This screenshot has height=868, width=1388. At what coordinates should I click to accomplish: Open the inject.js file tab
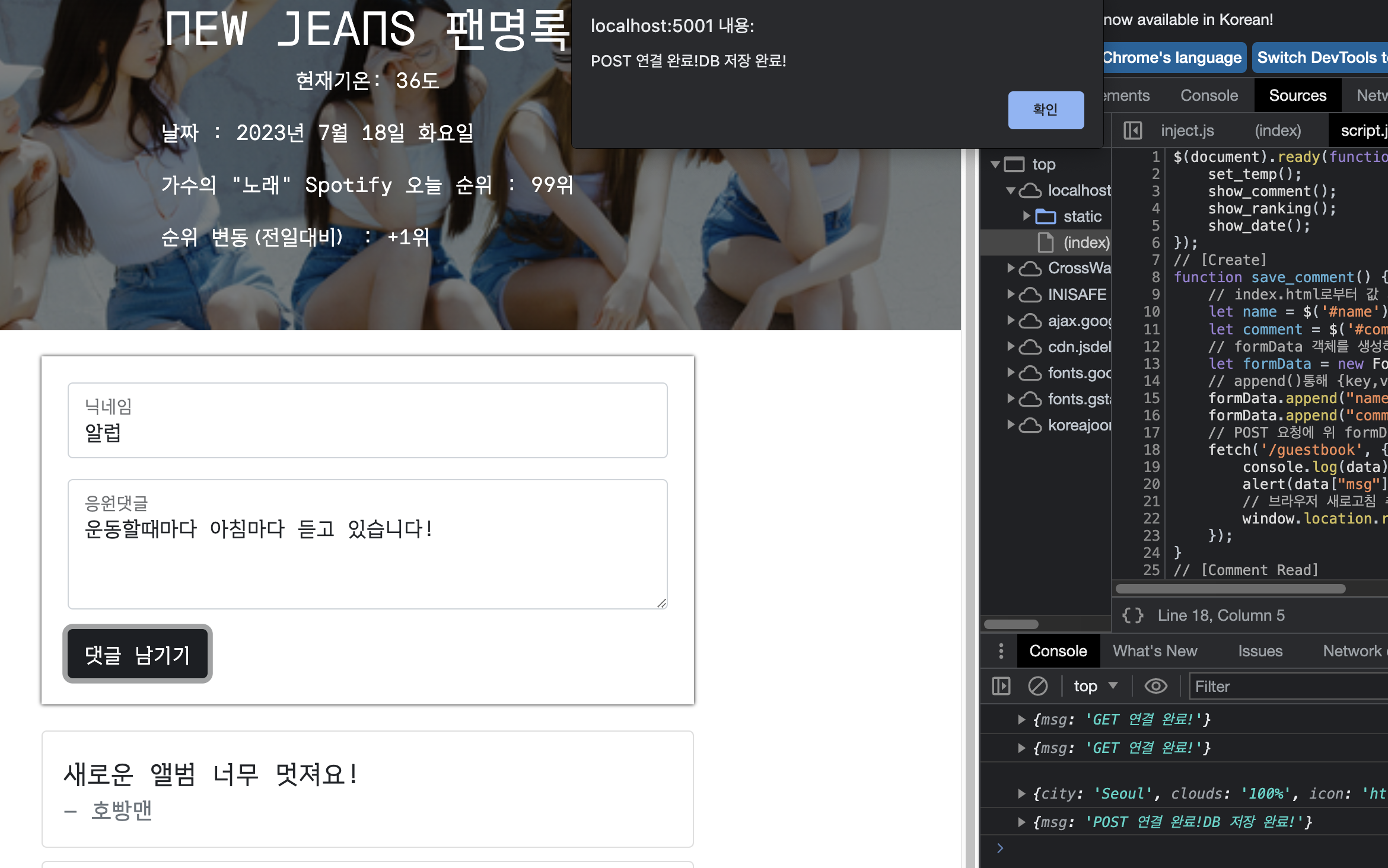1187,130
